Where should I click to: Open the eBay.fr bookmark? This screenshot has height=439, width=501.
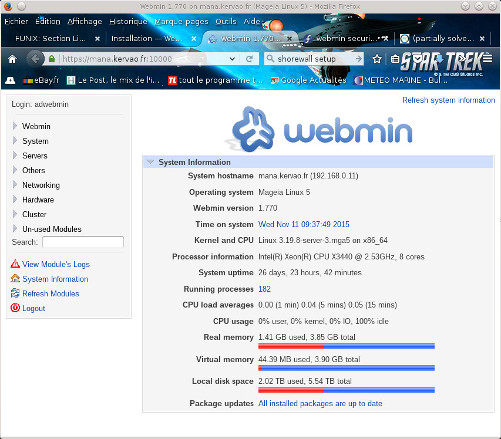(x=41, y=80)
